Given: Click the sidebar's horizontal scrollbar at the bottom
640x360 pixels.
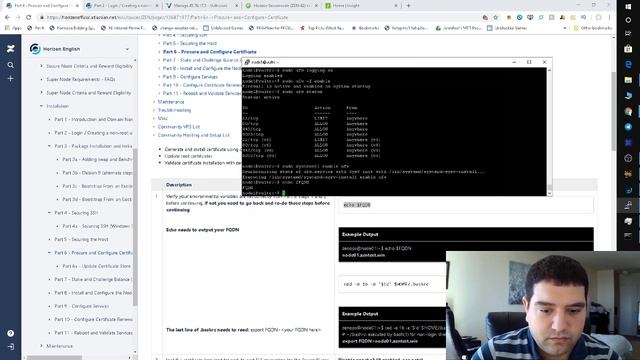Looking at the screenshot, I should coord(54,358).
